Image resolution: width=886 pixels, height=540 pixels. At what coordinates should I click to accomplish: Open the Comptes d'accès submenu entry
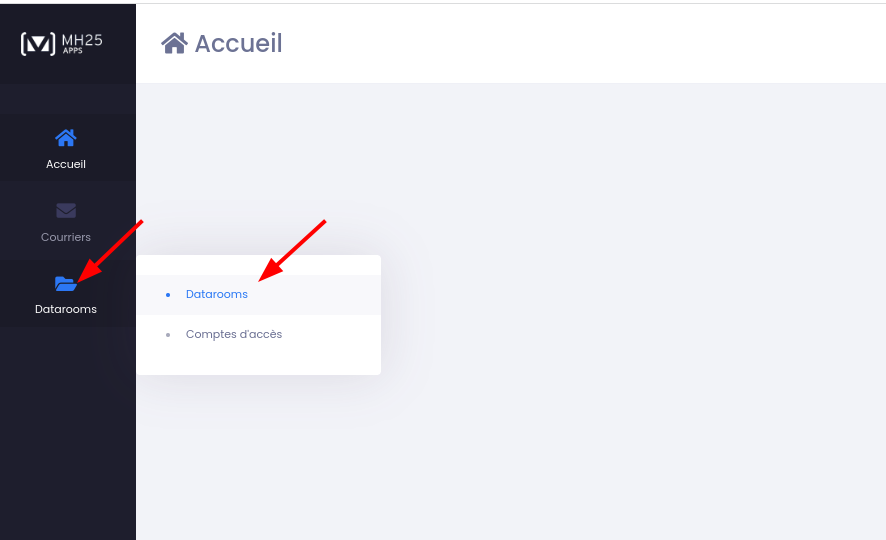pos(234,334)
